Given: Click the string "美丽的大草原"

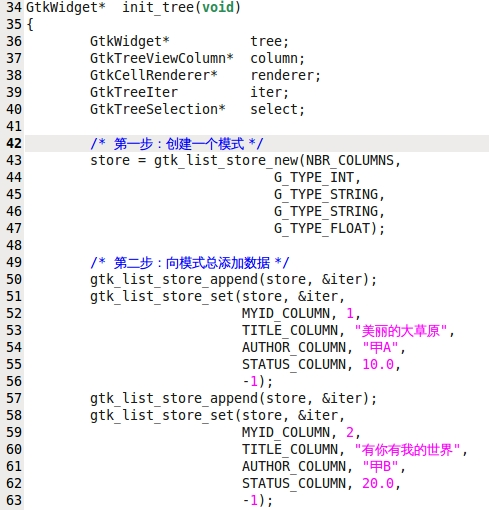Looking at the screenshot, I should pos(400,331).
